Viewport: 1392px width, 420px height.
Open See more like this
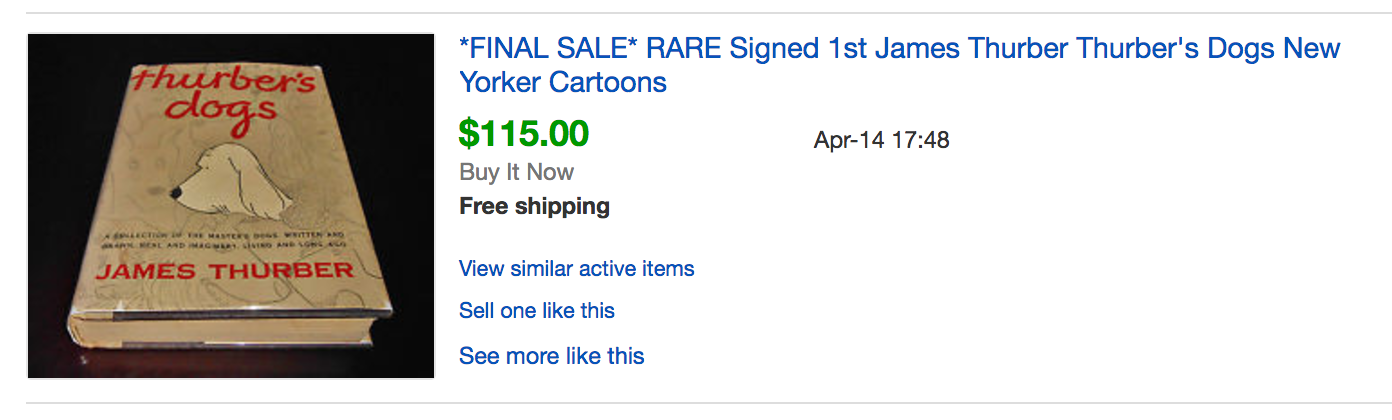pyautogui.click(x=551, y=356)
